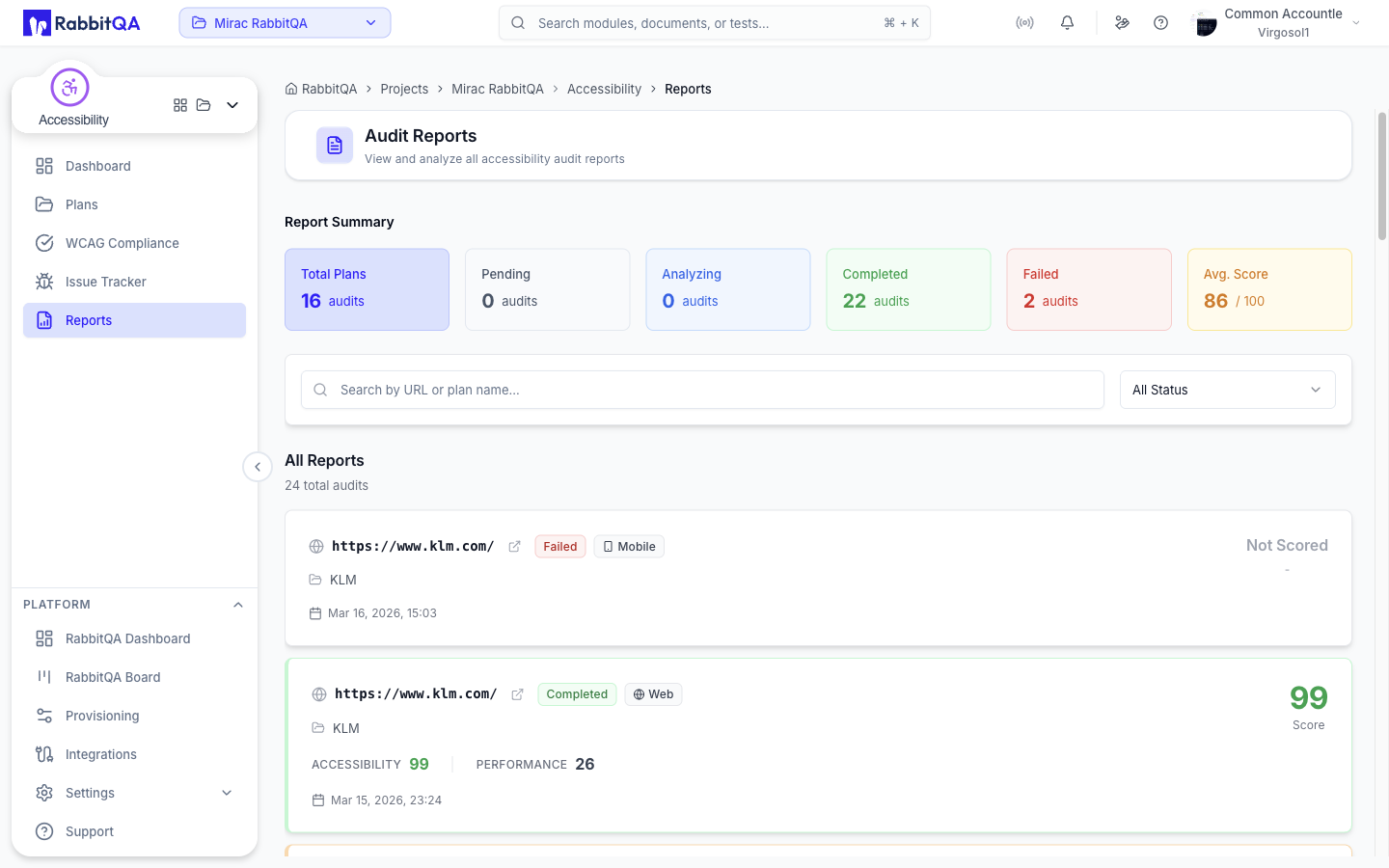The image size is (1389, 868).
Task: Open the All Status filter dropdown
Action: point(1227,390)
